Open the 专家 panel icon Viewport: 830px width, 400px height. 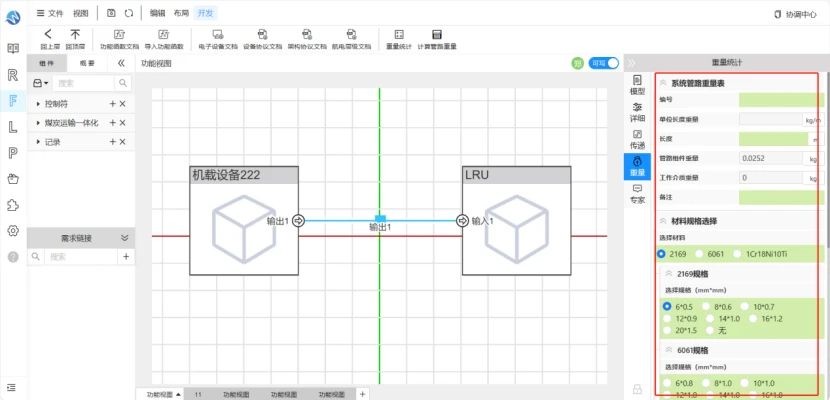pyautogui.click(x=637, y=194)
